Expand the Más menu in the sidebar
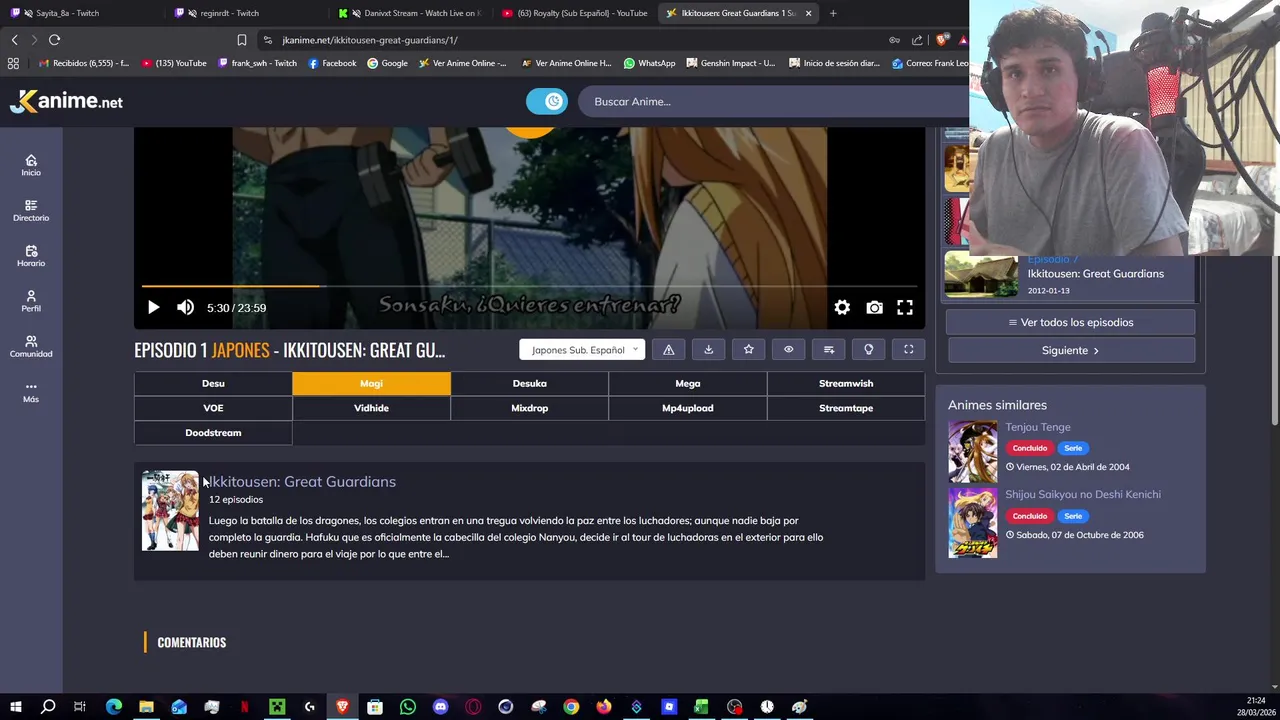This screenshot has height=720, width=1280. tap(31, 392)
